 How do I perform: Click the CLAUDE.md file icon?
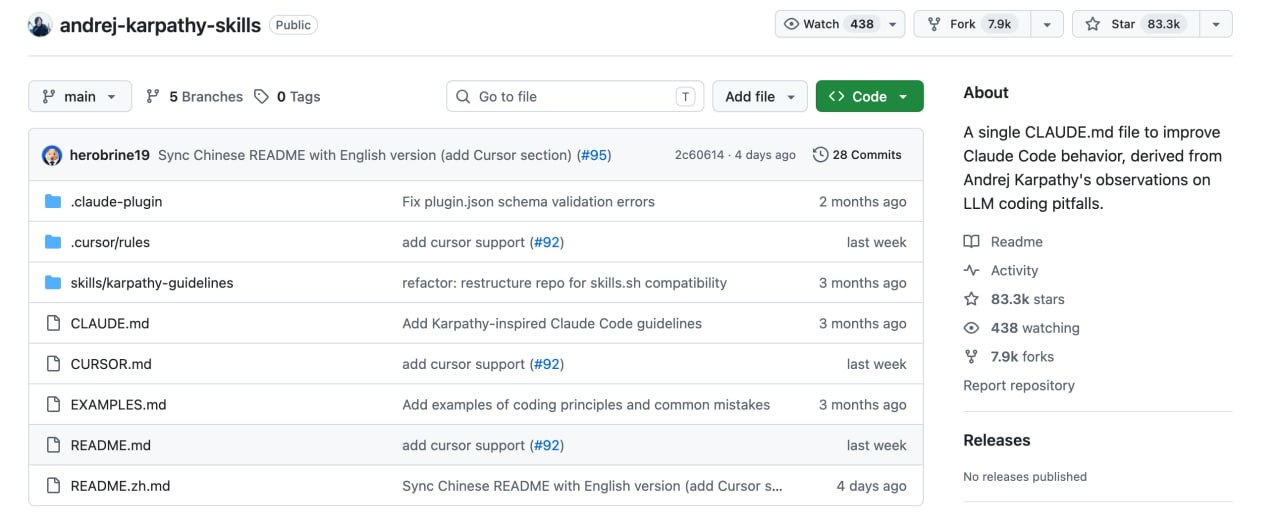tap(53, 323)
